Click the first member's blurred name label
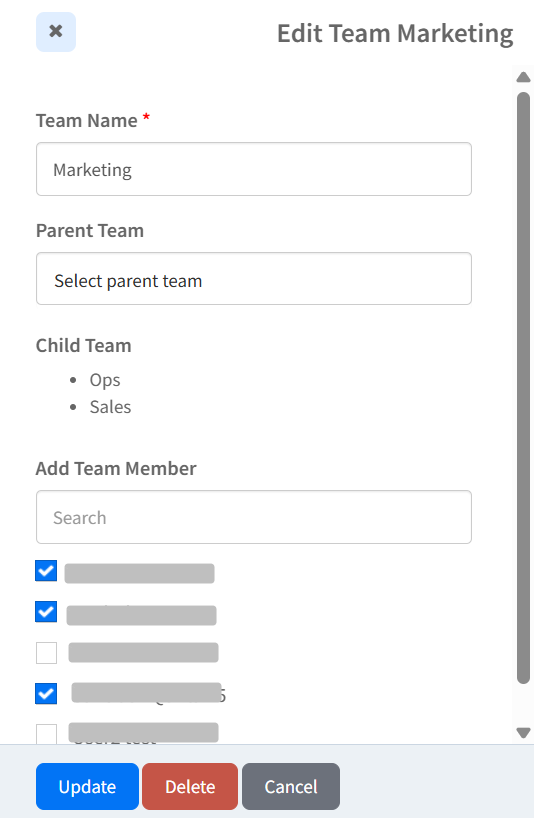The height and width of the screenshot is (818, 534). pos(139,573)
